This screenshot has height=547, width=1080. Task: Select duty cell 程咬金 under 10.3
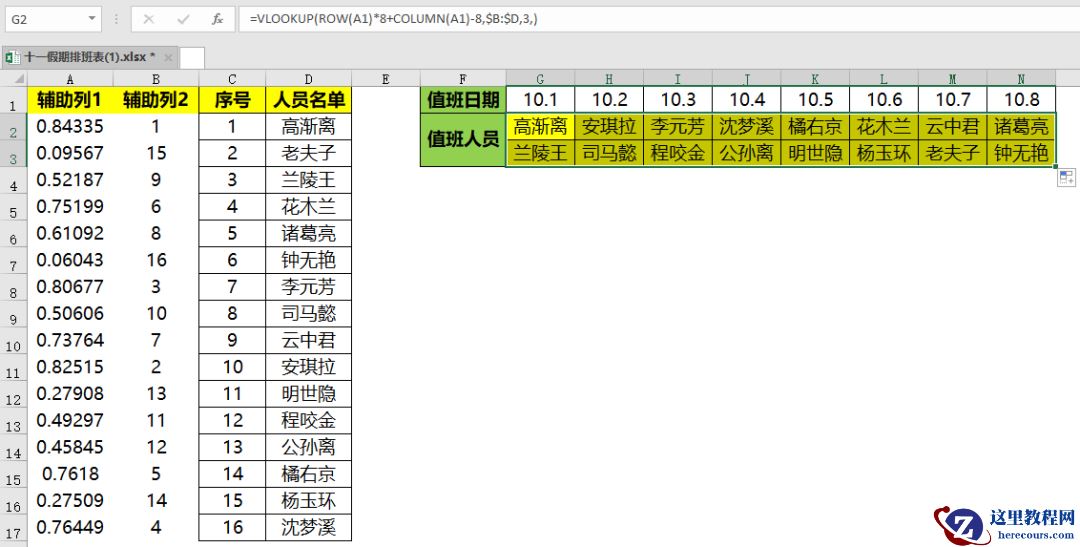tap(678, 153)
